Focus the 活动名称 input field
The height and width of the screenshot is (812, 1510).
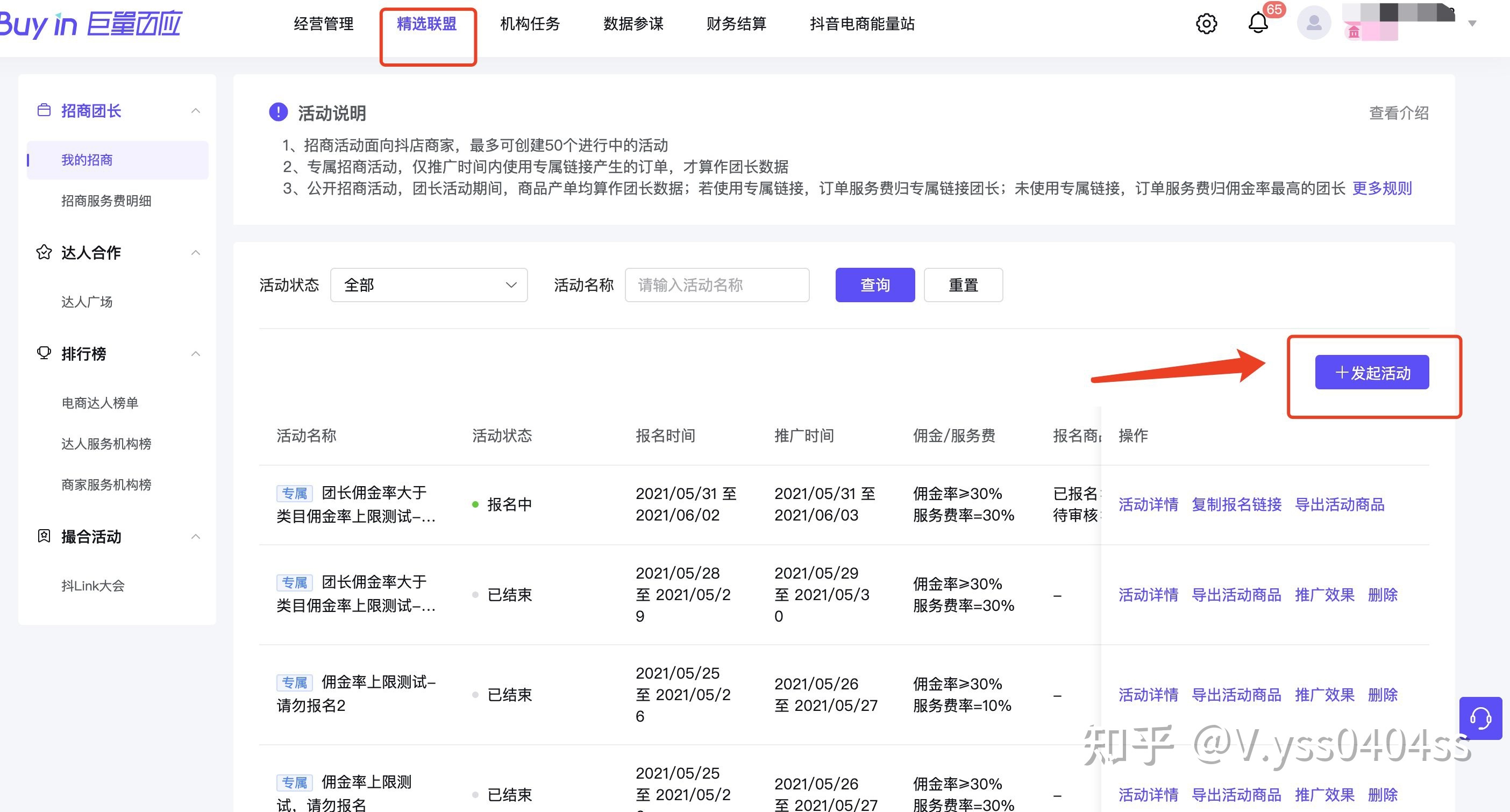717,285
